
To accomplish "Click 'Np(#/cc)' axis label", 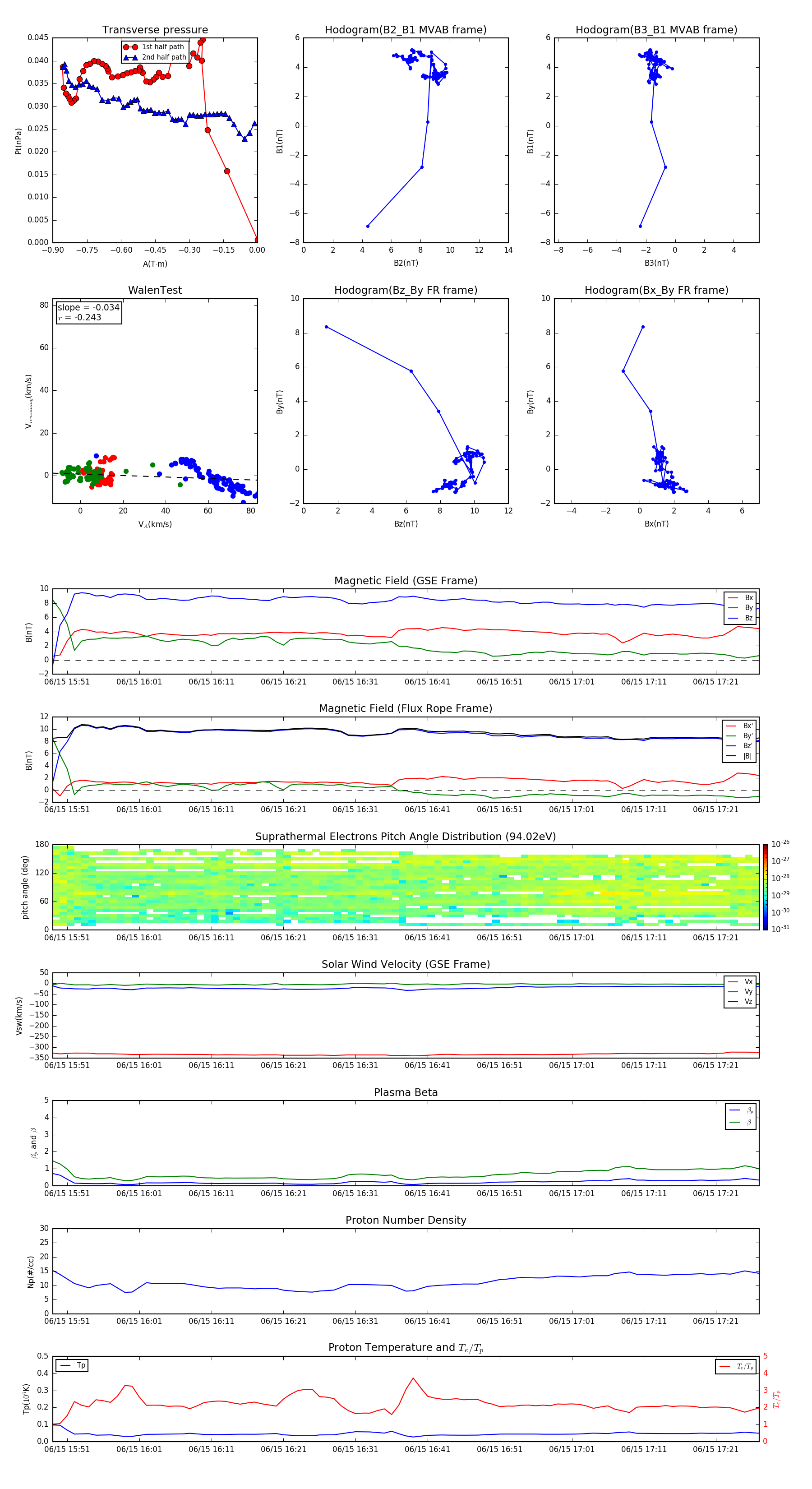I will click(x=31, y=1272).
